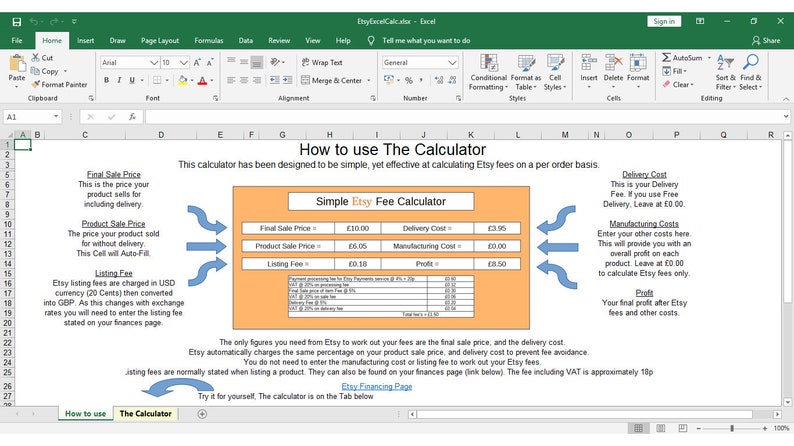Switch to Page Layout tab
The width and height of the screenshot is (794, 446).
point(160,40)
